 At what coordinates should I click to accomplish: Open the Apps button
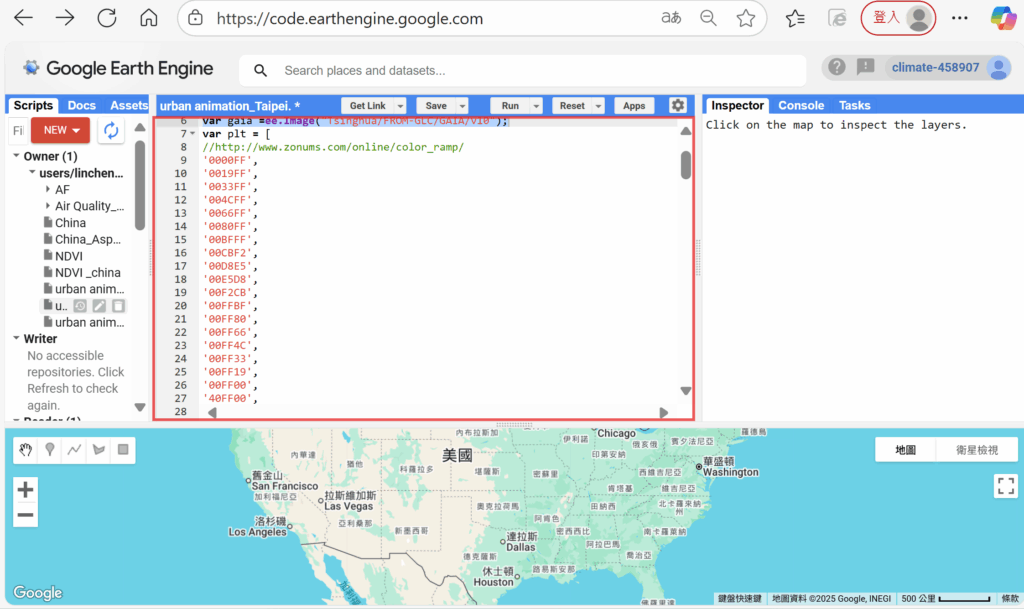tap(633, 106)
